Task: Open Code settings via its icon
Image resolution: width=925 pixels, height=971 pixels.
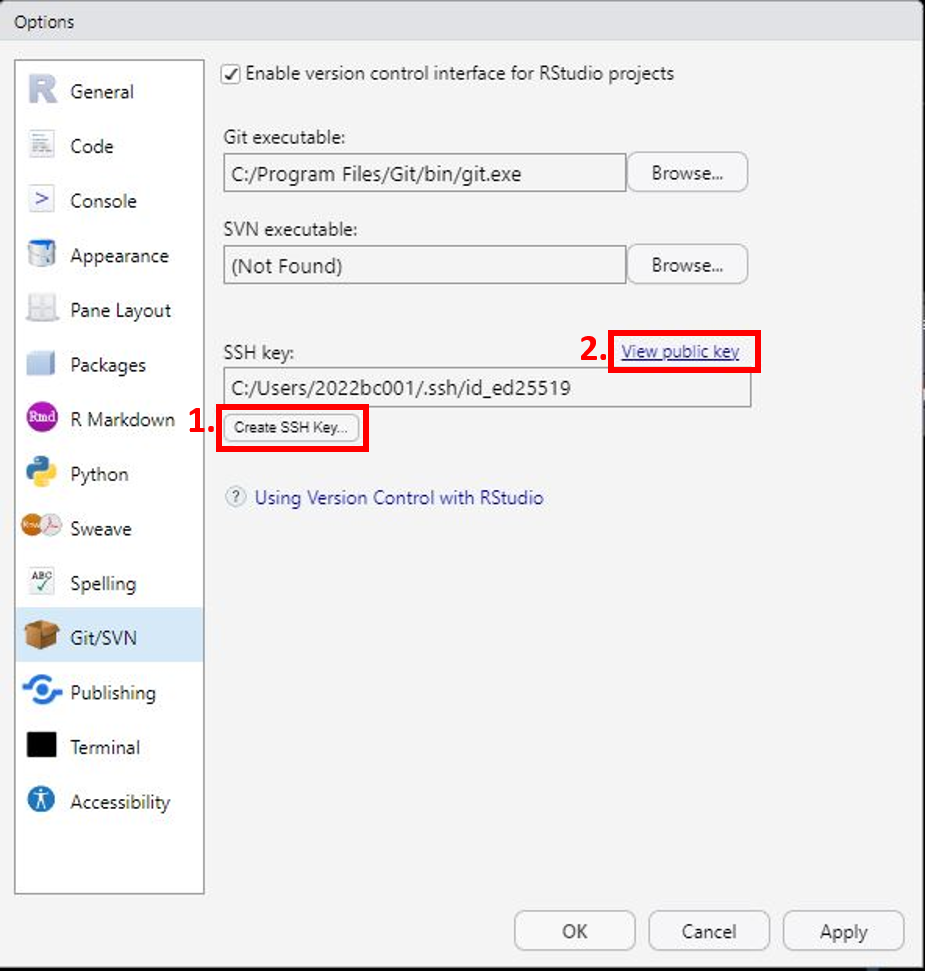Action: (42, 146)
